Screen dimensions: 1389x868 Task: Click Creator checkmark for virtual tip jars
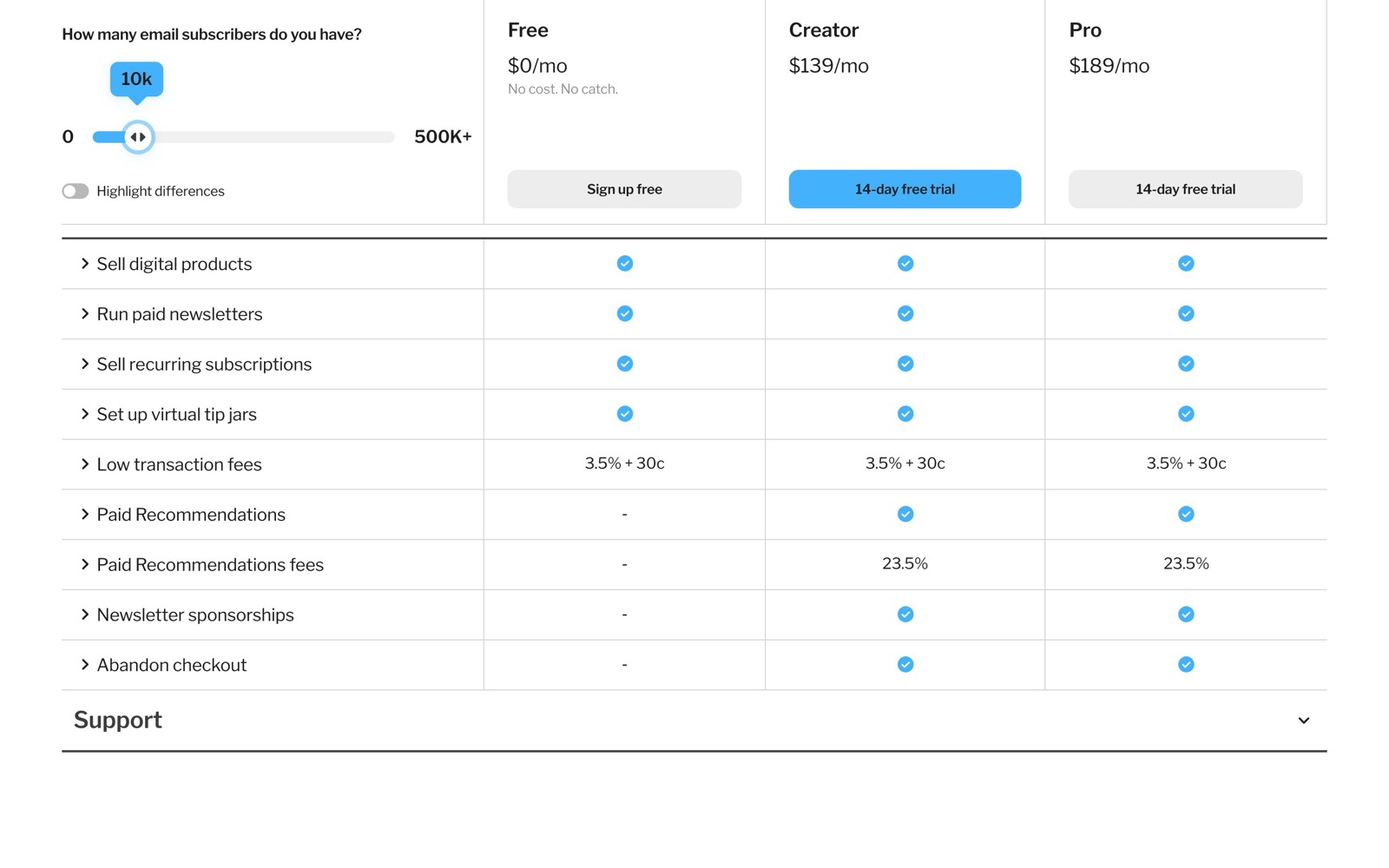(905, 414)
